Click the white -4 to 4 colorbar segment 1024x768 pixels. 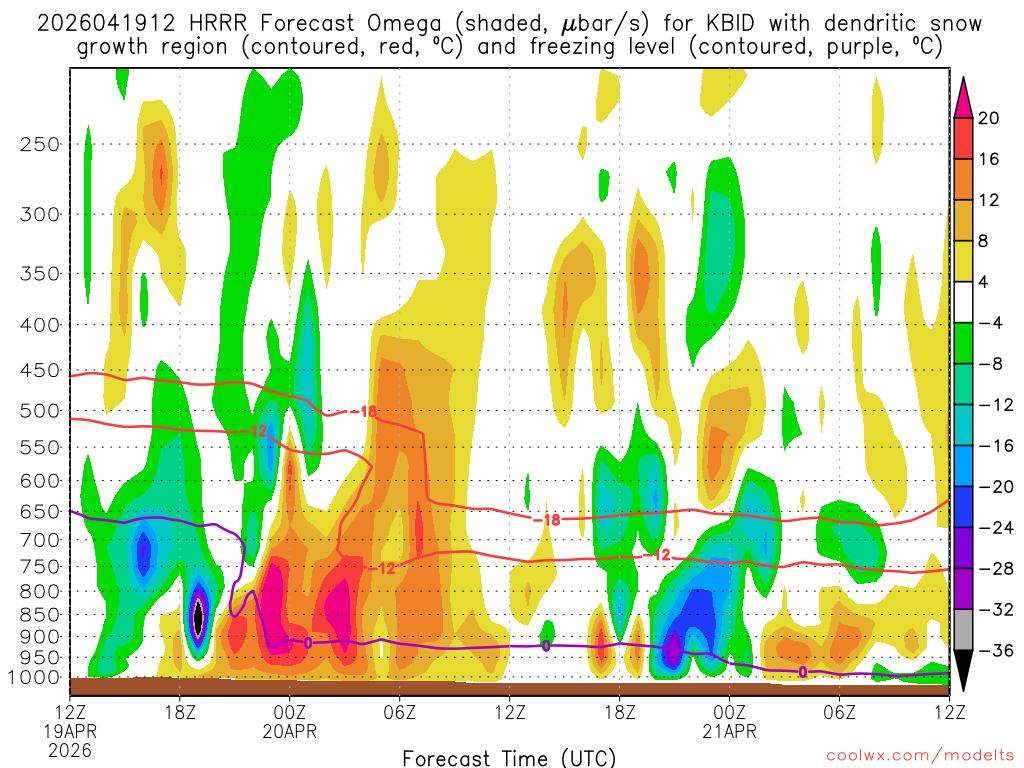[963, 302]
